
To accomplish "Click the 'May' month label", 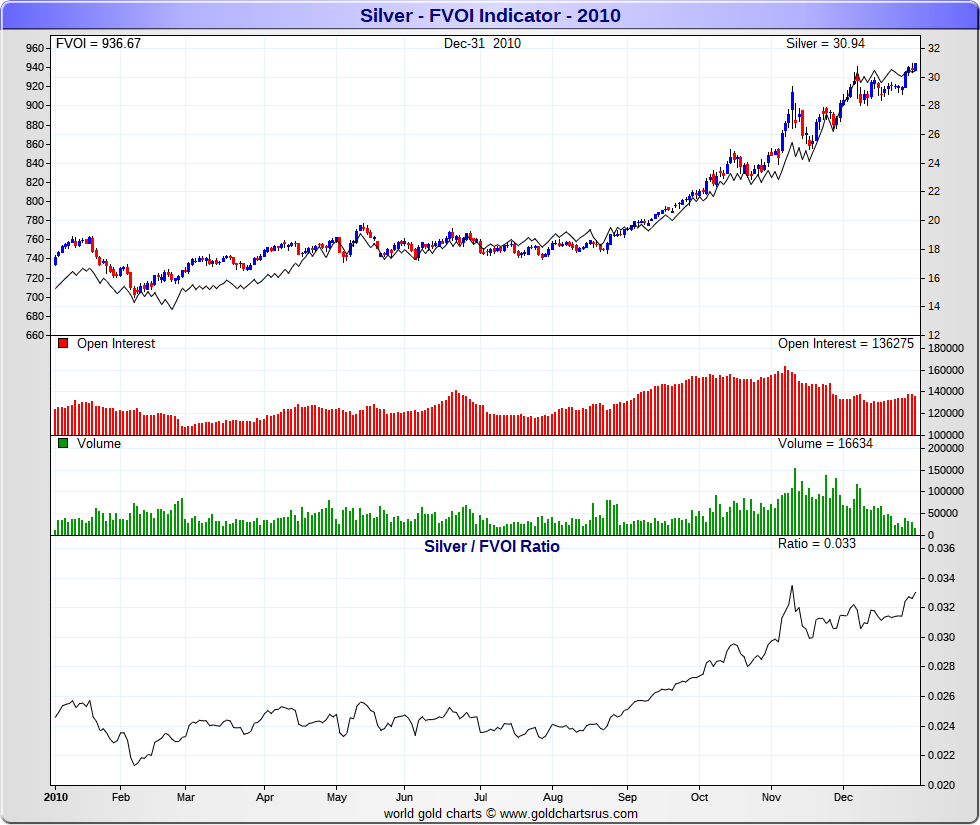I will tap(337, 797).
